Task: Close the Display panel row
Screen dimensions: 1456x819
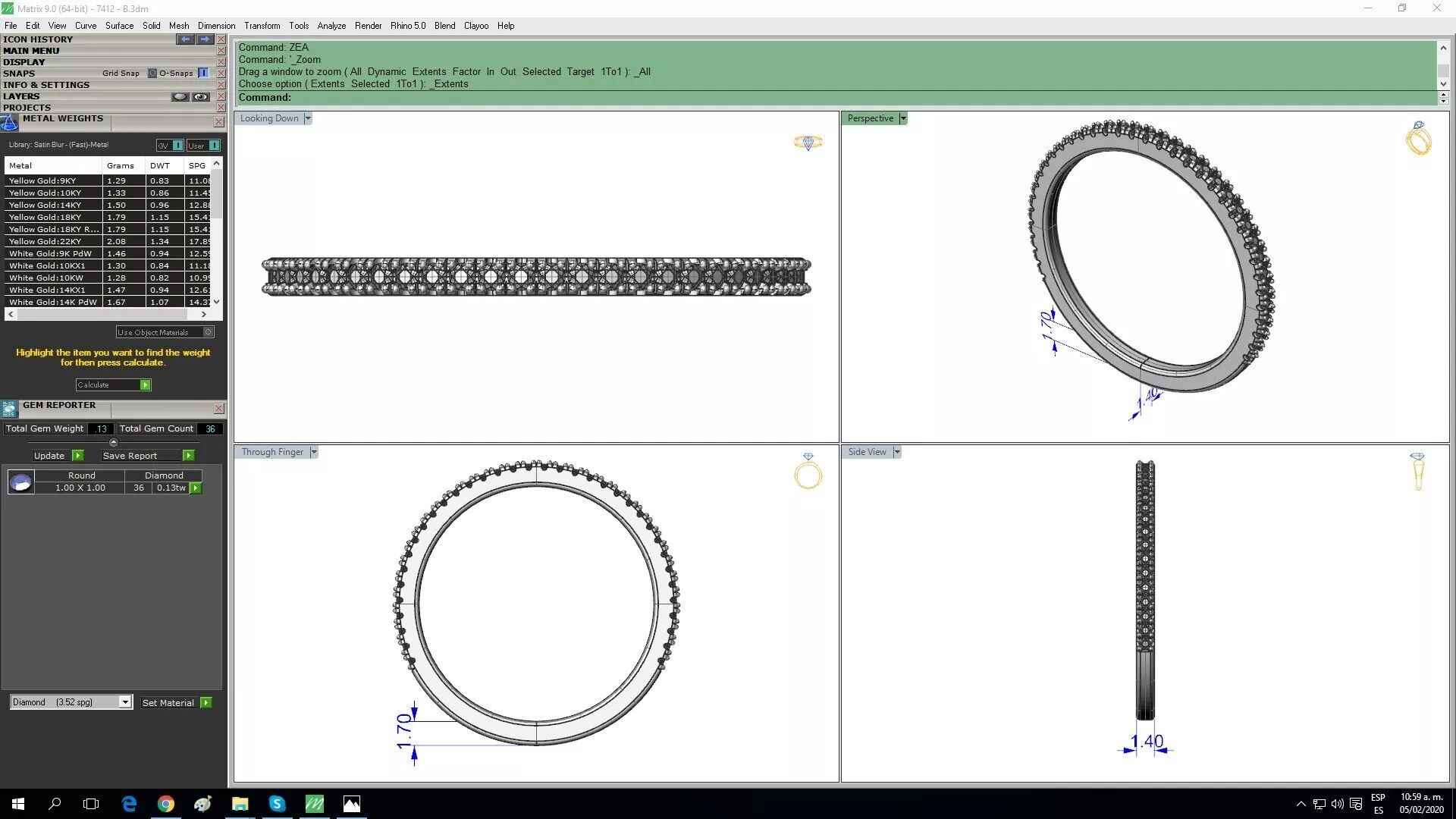Action: pos(221,62)
